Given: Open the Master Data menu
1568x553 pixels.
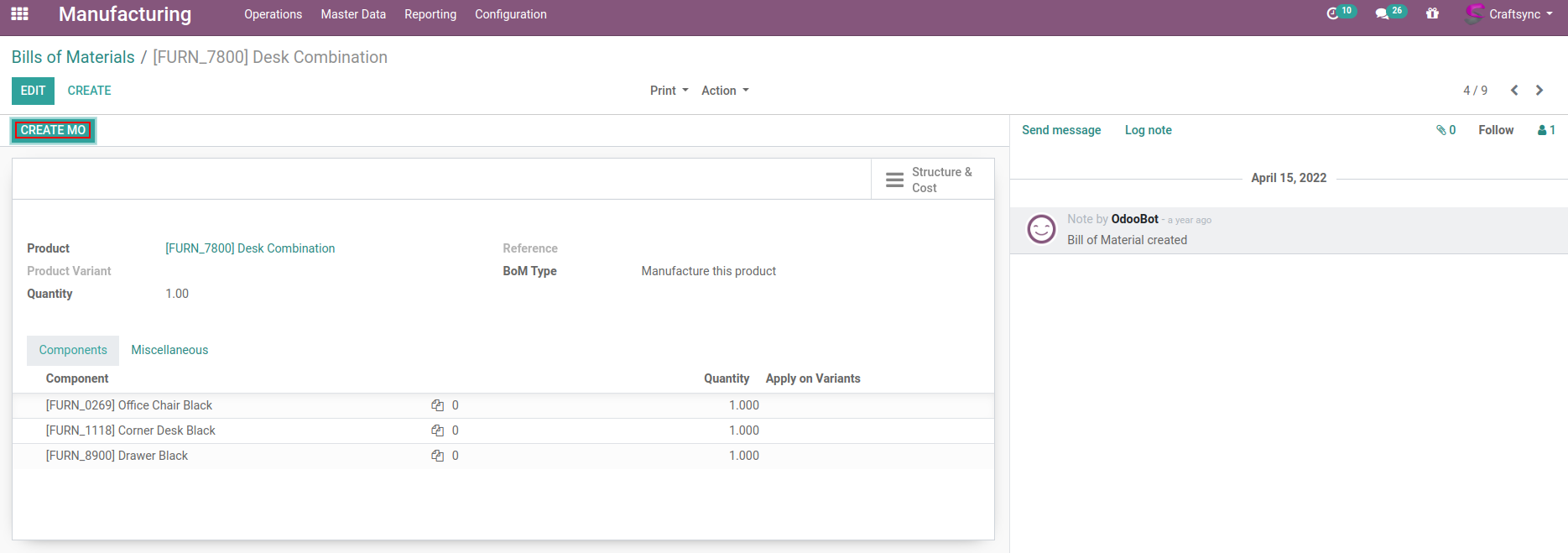Looking at the screenshot, I should [x=353, y=14].
